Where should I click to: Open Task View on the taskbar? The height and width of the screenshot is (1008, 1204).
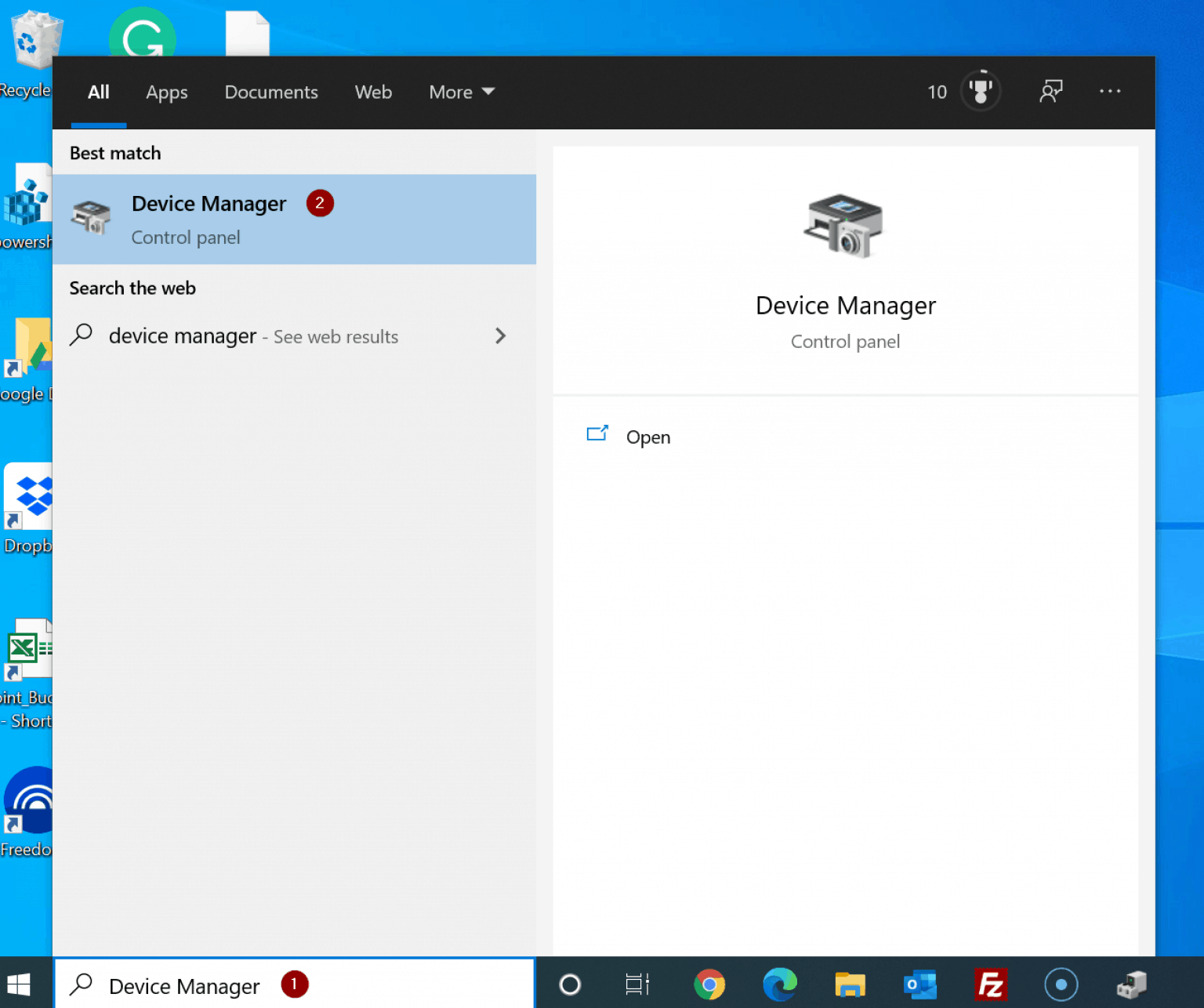pos(636,984)
